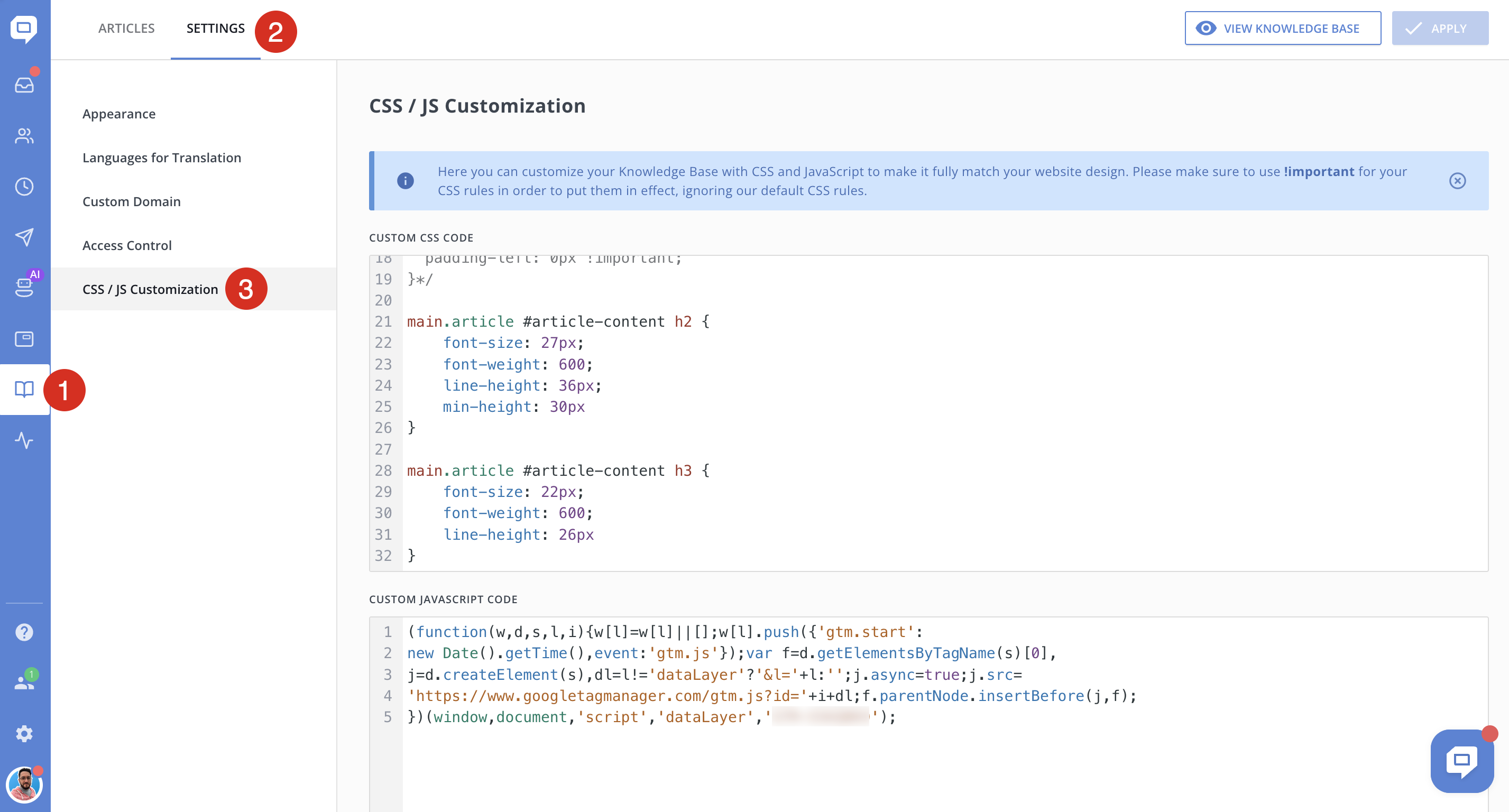The width and height of the screenshot is (1509, 812).
Task: Open the paper plane campaigns icon
Action: tap(24, 237)
